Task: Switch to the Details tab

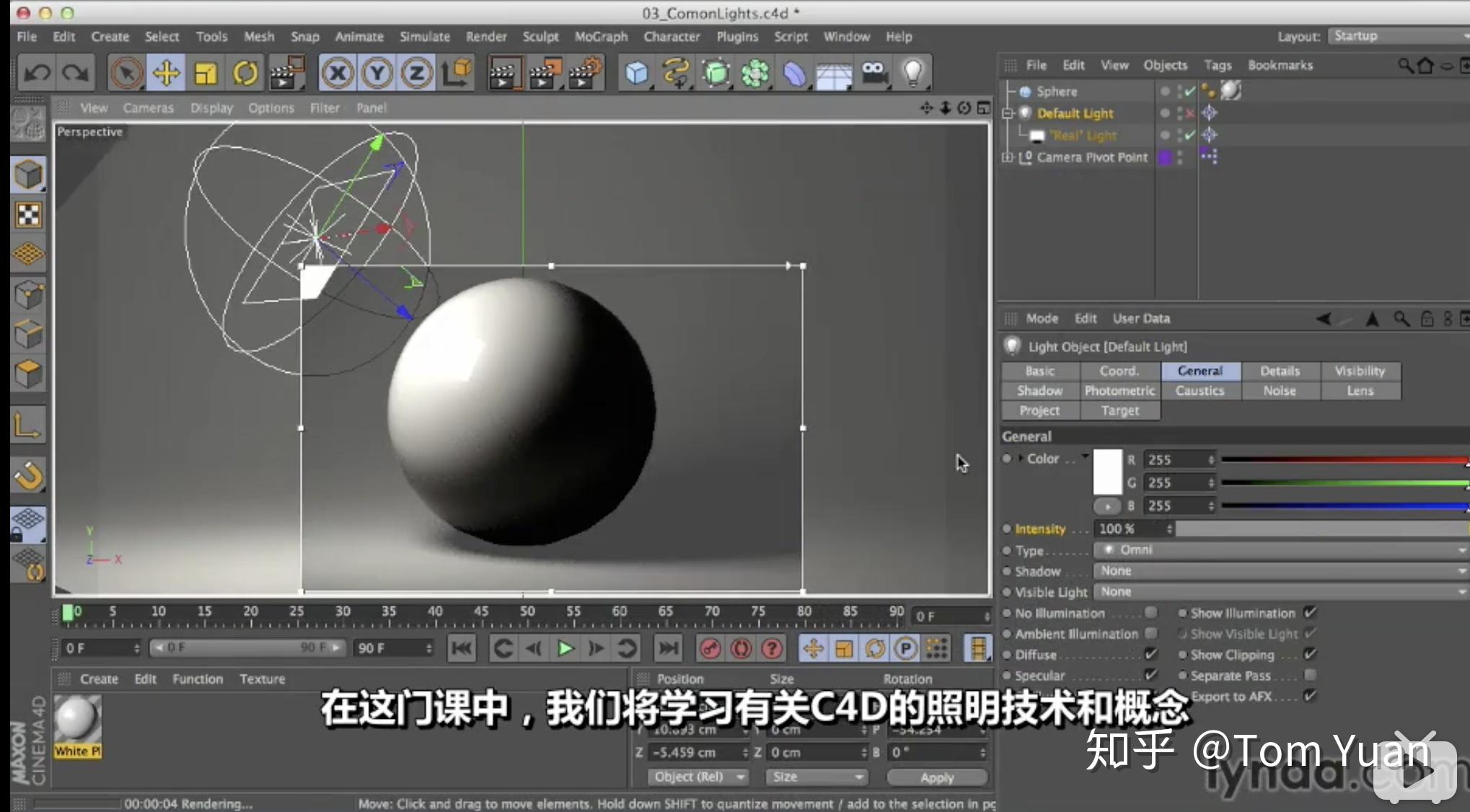Action: 1280,371
